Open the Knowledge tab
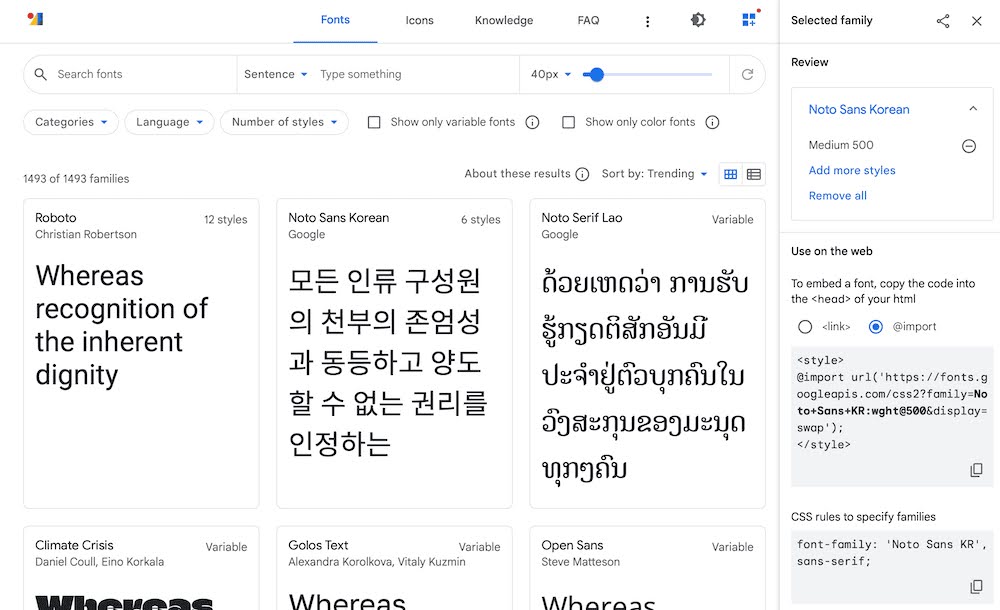This screenshot has height=610, width=1000. (504, 20)
